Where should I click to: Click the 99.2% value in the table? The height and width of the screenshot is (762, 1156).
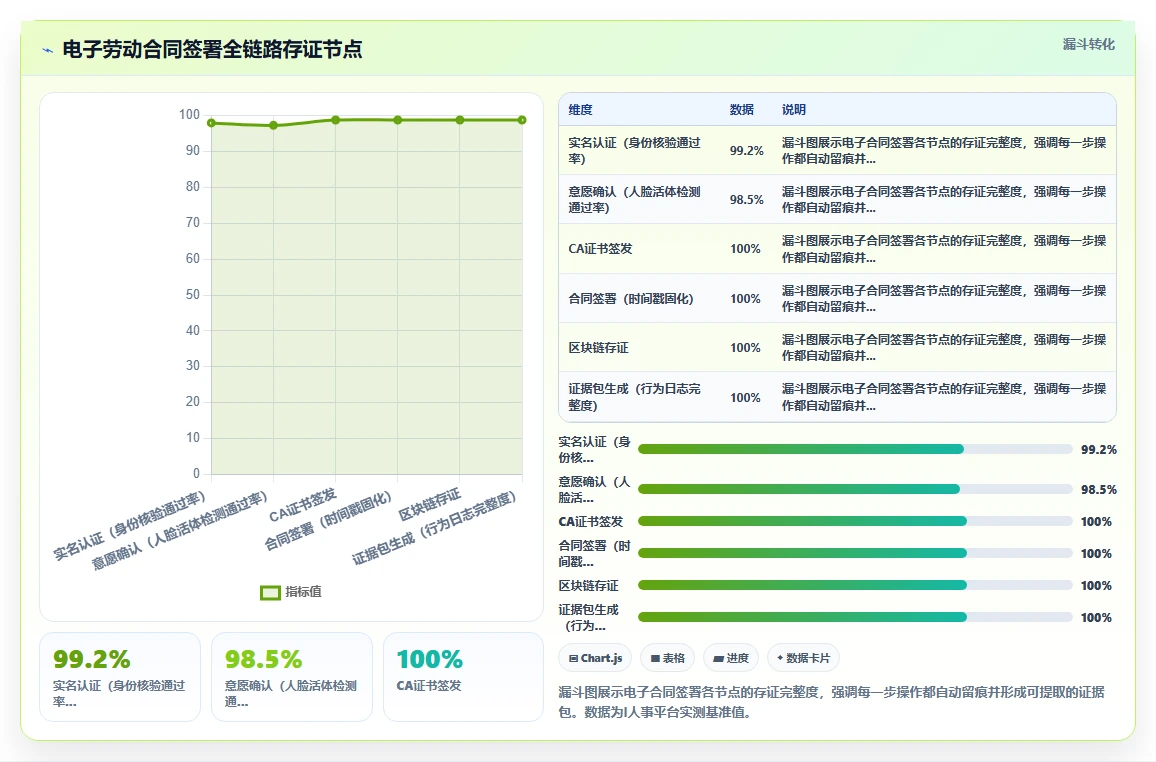(x=747, y=150)
